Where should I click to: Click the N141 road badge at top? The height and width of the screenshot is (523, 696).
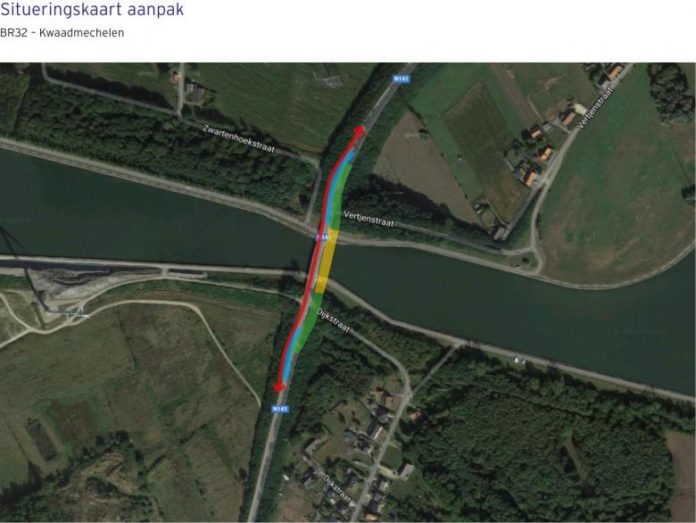point(402,79)
